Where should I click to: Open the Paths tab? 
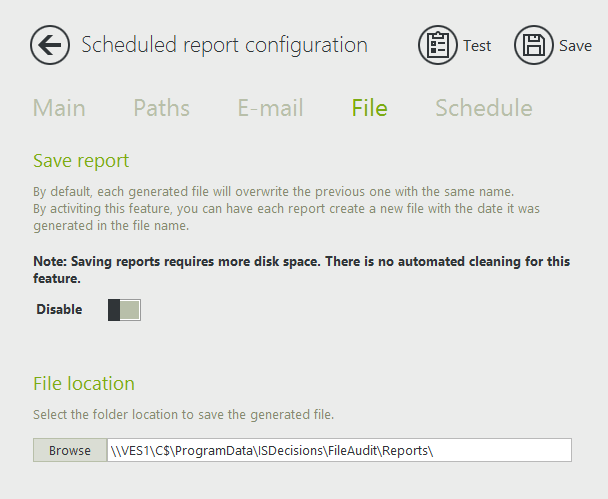[x=161, y=108]
